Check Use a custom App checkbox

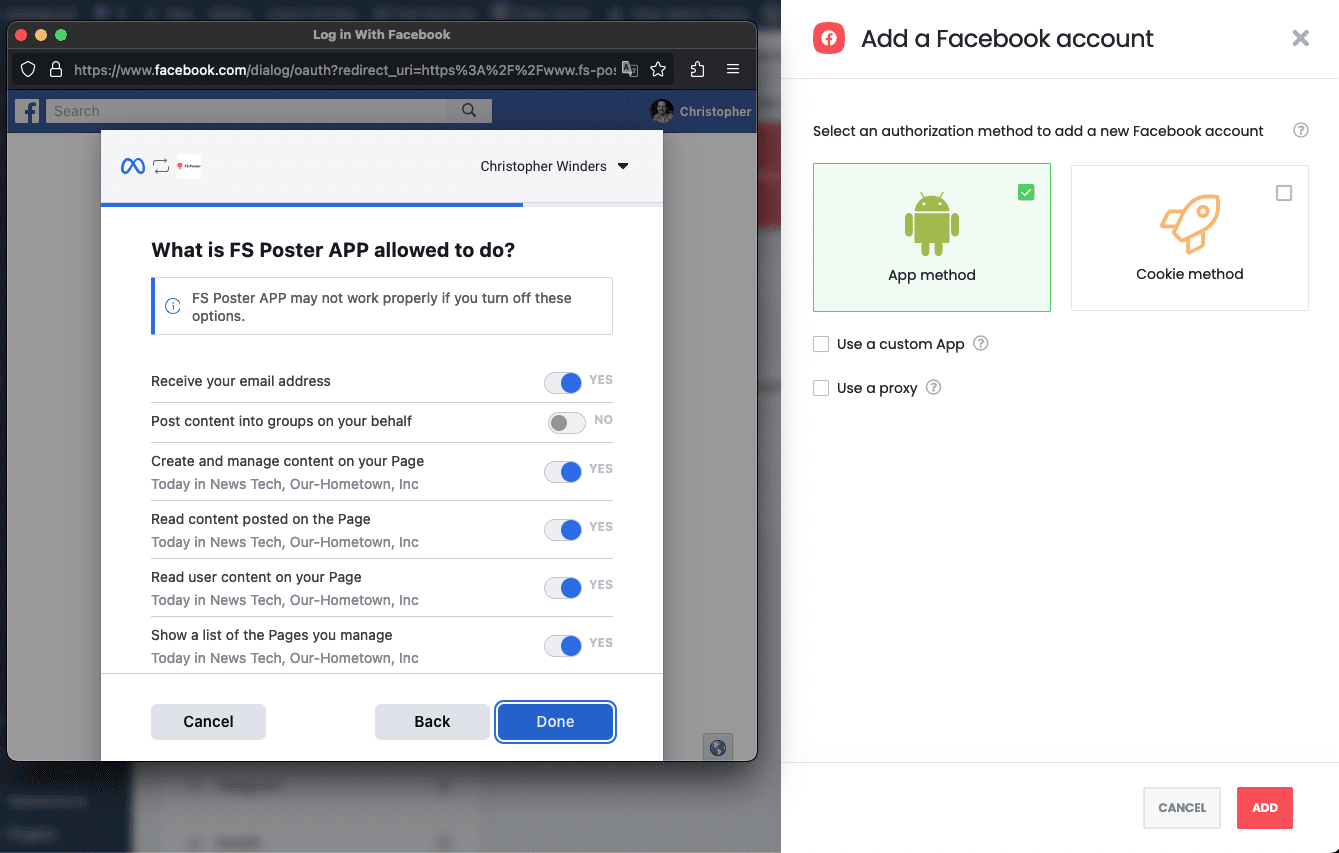click(x=821, y=344)
